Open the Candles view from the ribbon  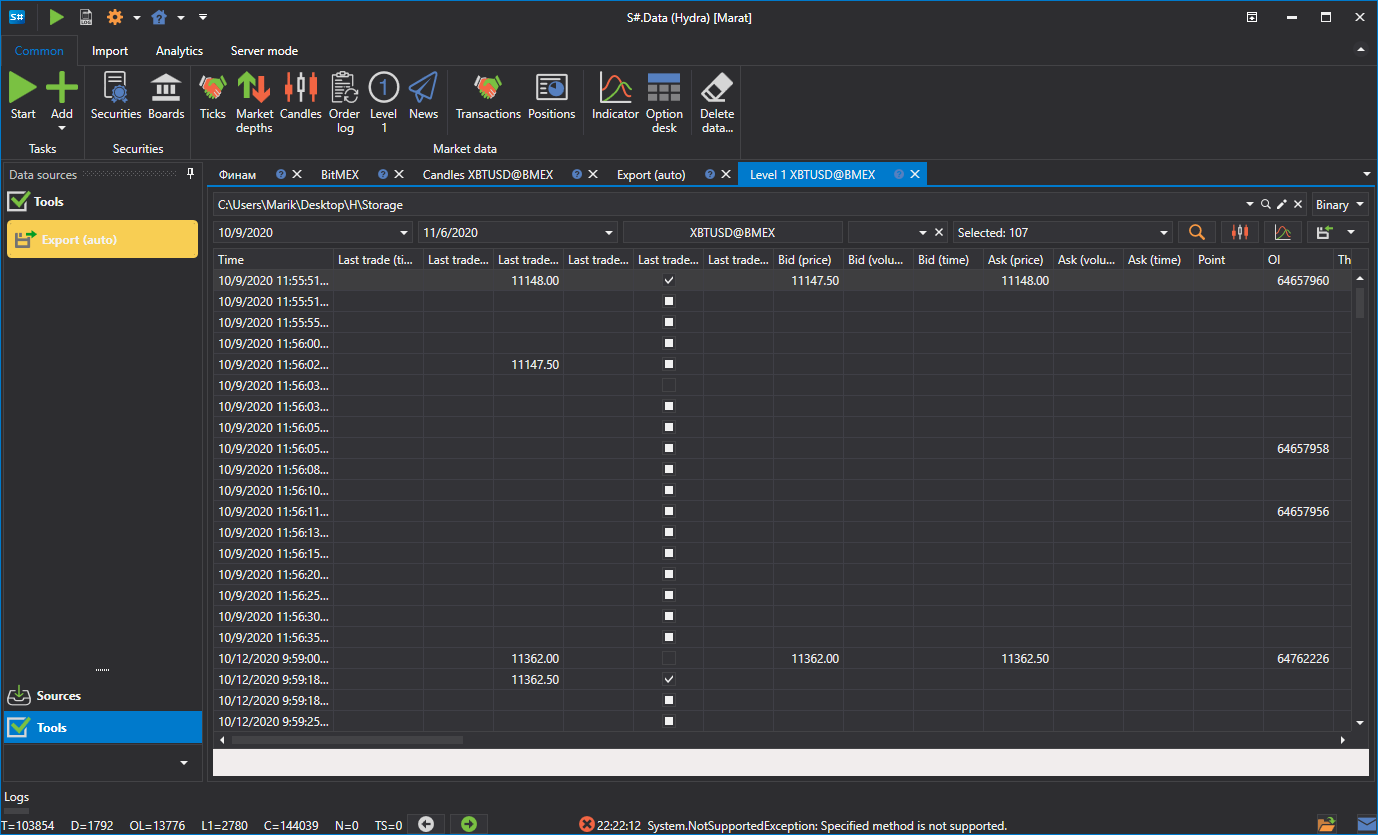click(300, 97)
